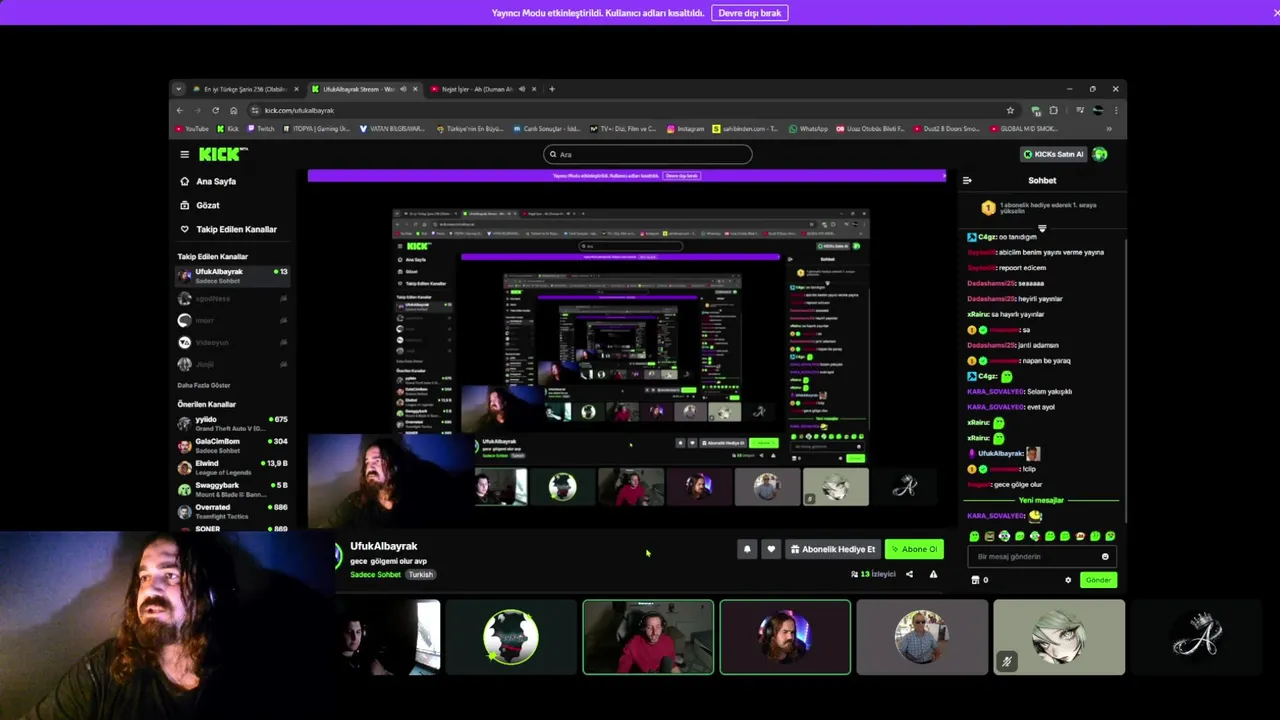Viewport: 1280px width, 720px height.
Task: Open the GalaCimBom recommended channel
Action: (233, 446)
